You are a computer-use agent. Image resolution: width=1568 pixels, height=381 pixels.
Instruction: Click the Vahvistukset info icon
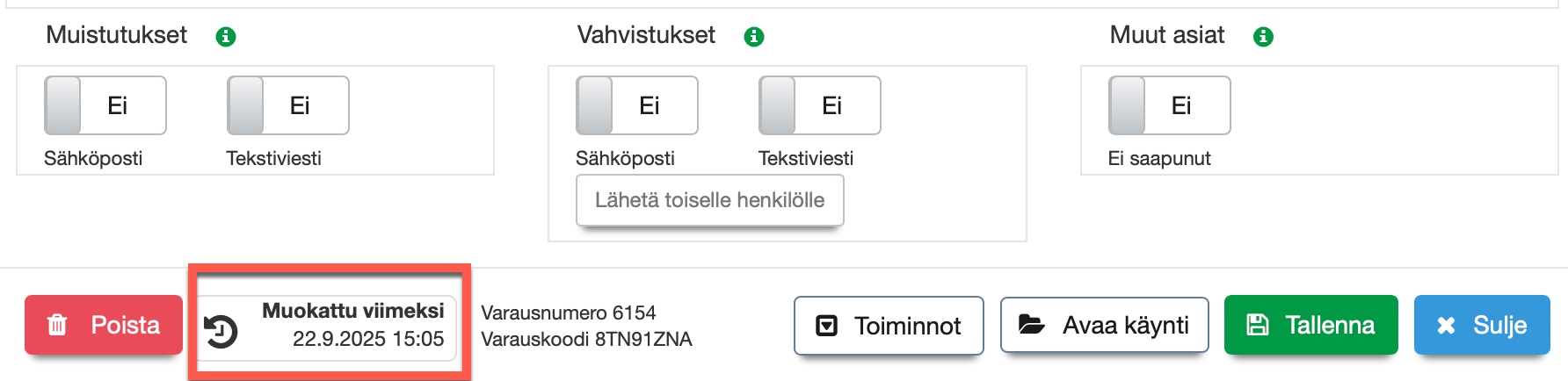(x=754, y=37)
